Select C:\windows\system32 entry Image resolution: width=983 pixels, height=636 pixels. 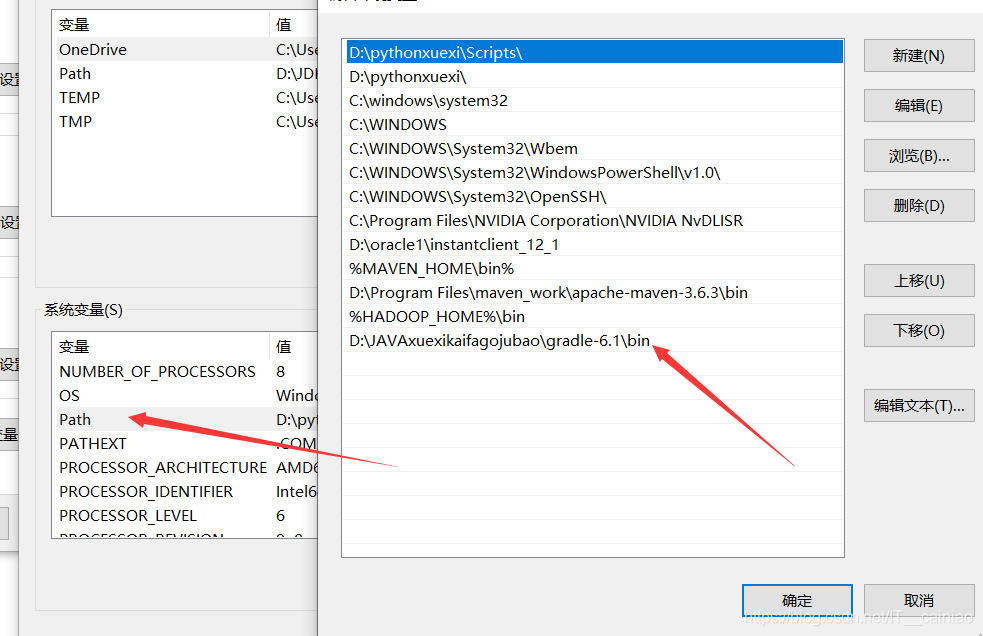click(594, 100)
